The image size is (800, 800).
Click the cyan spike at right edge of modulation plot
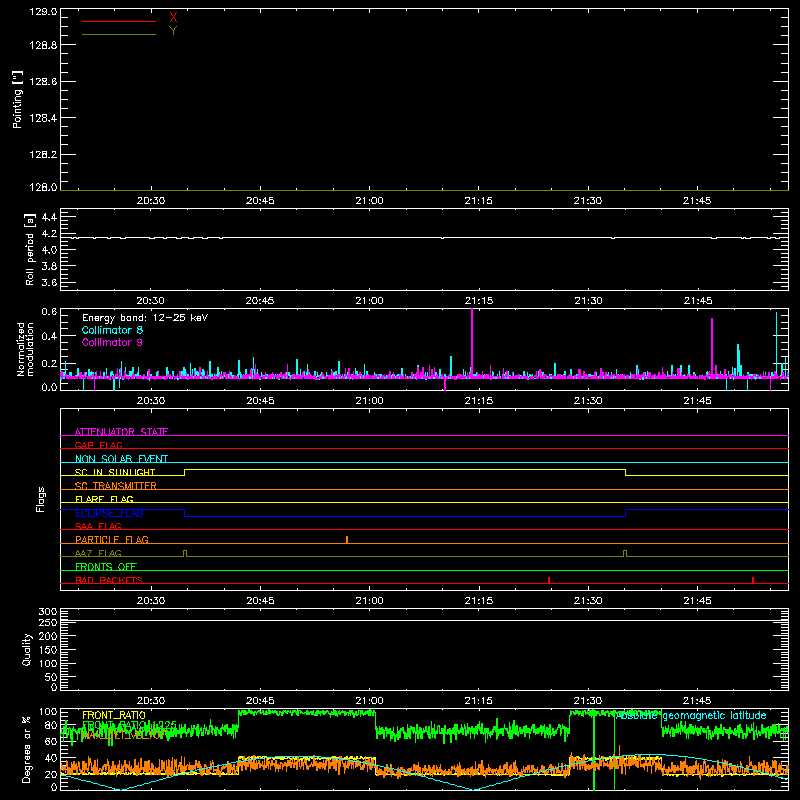[777, 344]
